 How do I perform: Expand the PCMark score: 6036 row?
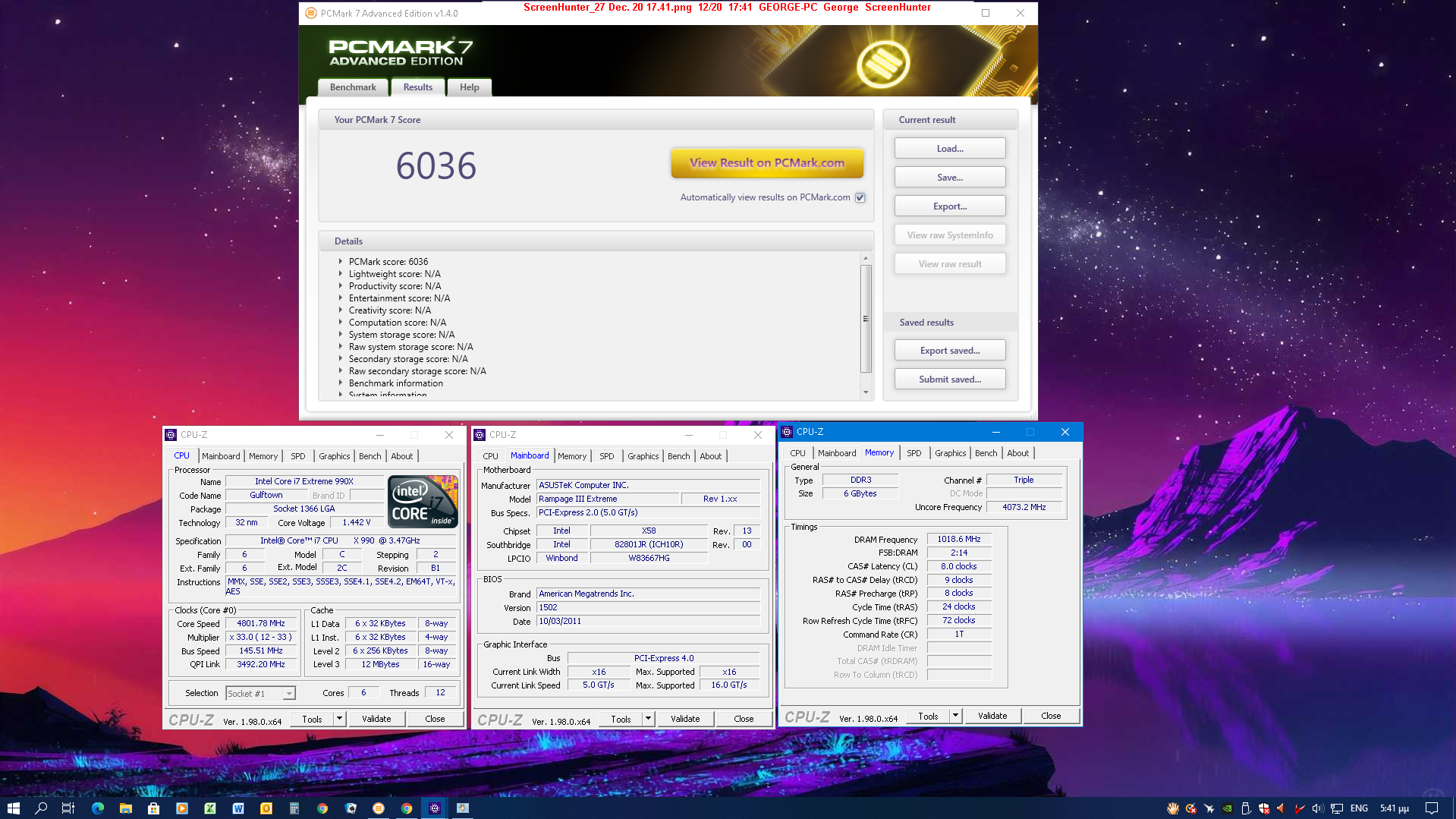(341, 261)
